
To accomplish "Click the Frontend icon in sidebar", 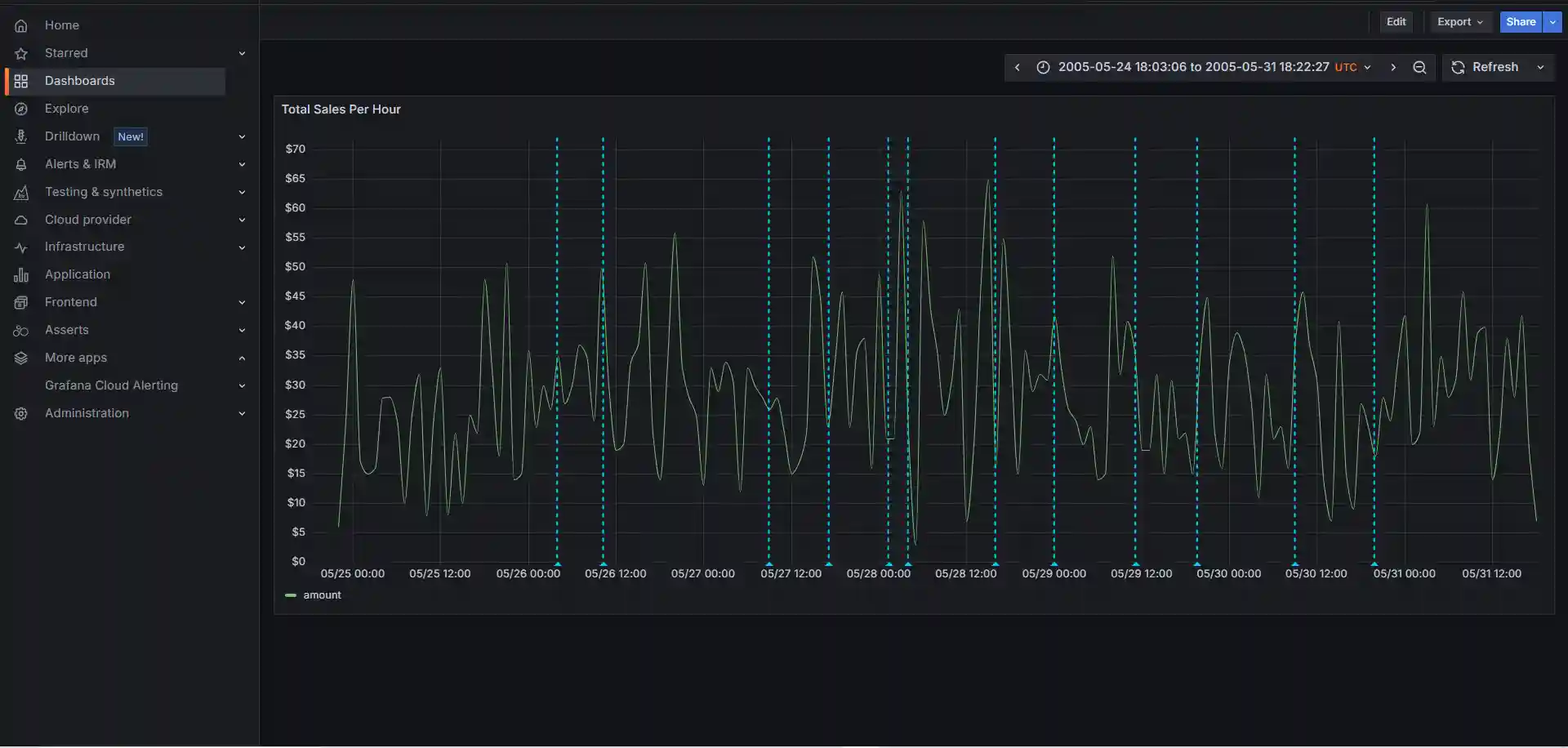I will click(21, 302).
